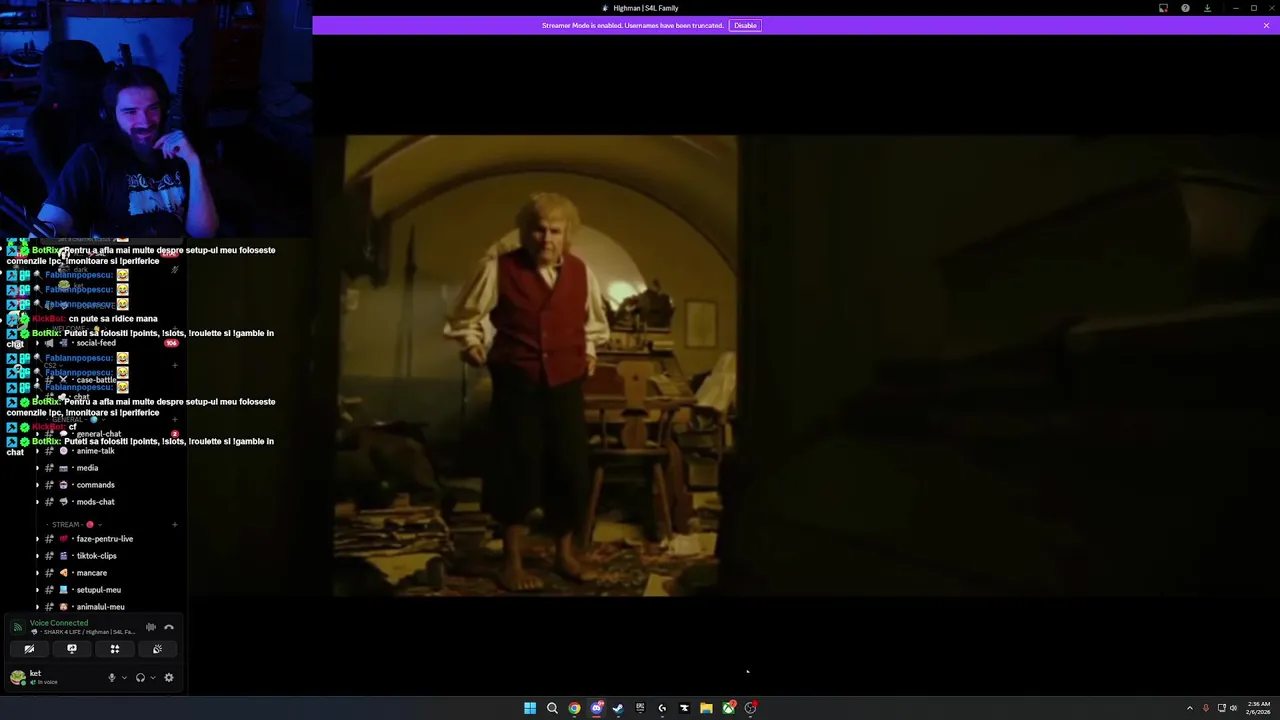Open the animalul-meu channel
This screenshot has height=720, width=1280.
pyautogui.click(x=108, y=607)
